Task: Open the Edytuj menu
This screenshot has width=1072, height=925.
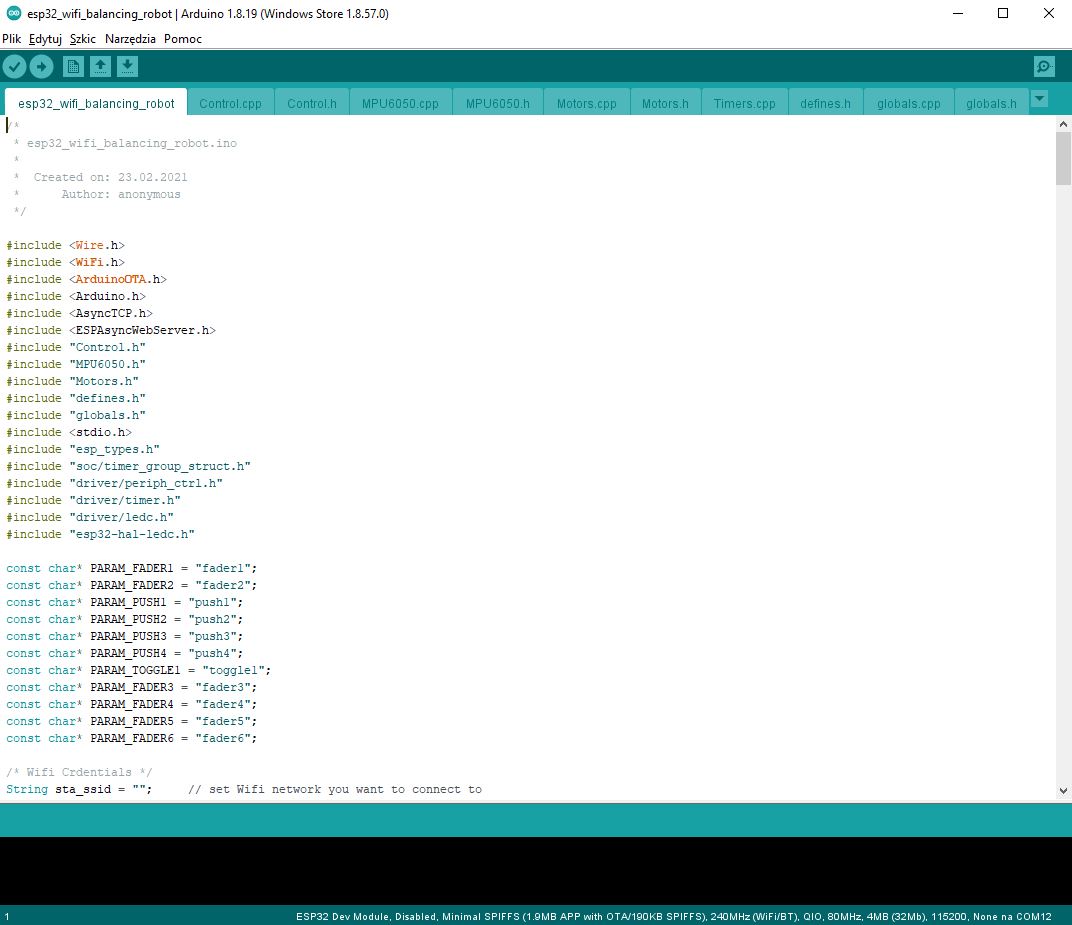Action: (x=45, y=39)
